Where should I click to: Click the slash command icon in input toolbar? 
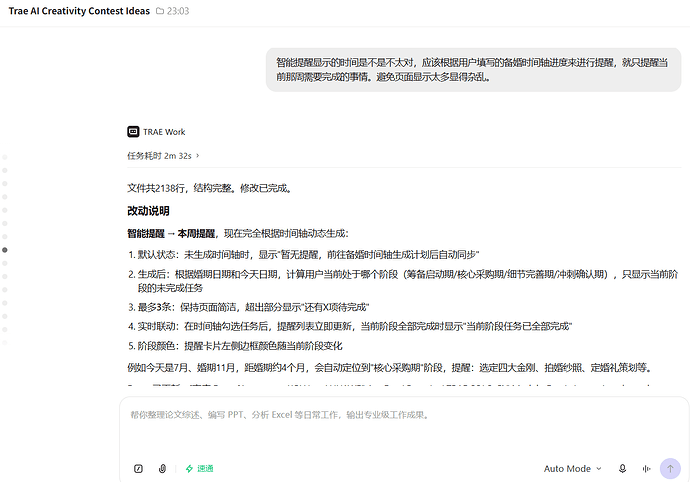138,468
